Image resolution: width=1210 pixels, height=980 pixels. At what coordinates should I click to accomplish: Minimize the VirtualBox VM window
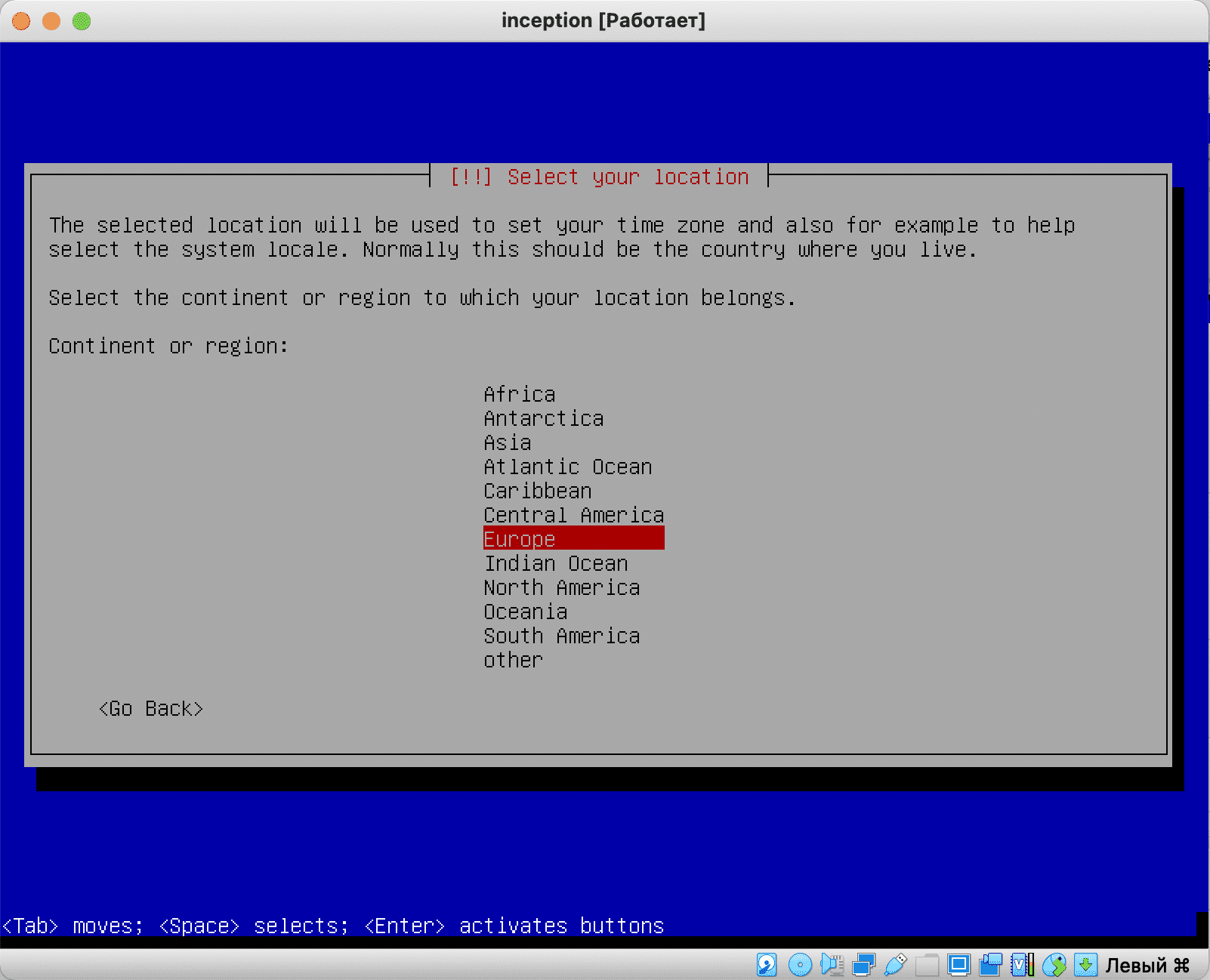(x=51, y=21)
